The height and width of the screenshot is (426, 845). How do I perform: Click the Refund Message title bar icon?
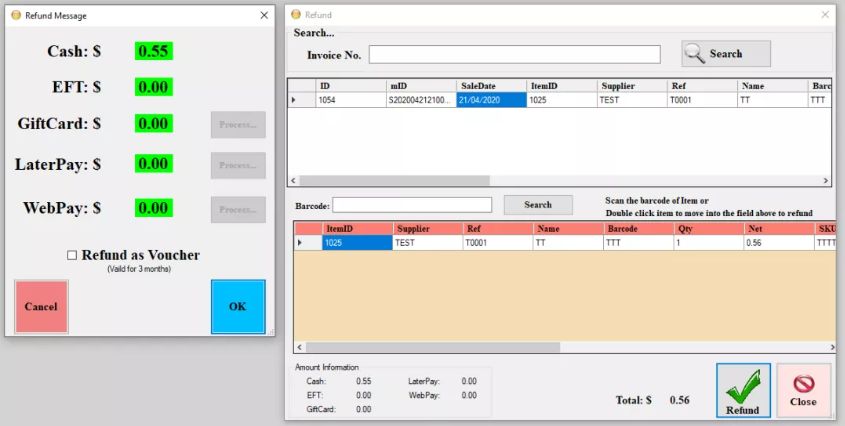16,15
